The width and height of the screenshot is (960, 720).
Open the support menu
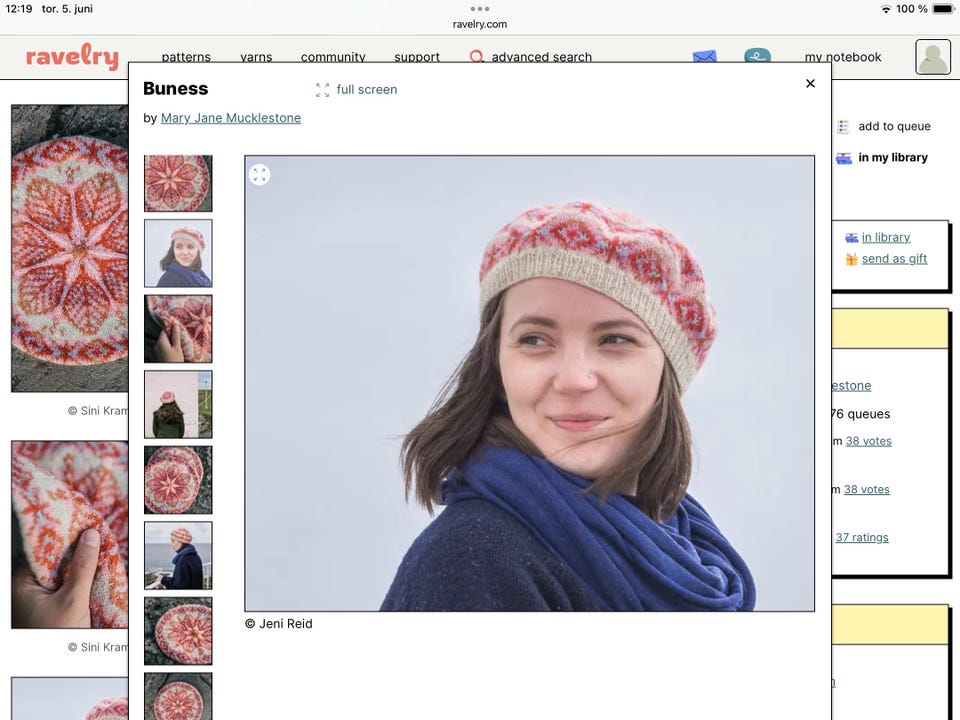pyautogui.click(x=417, y=56)
